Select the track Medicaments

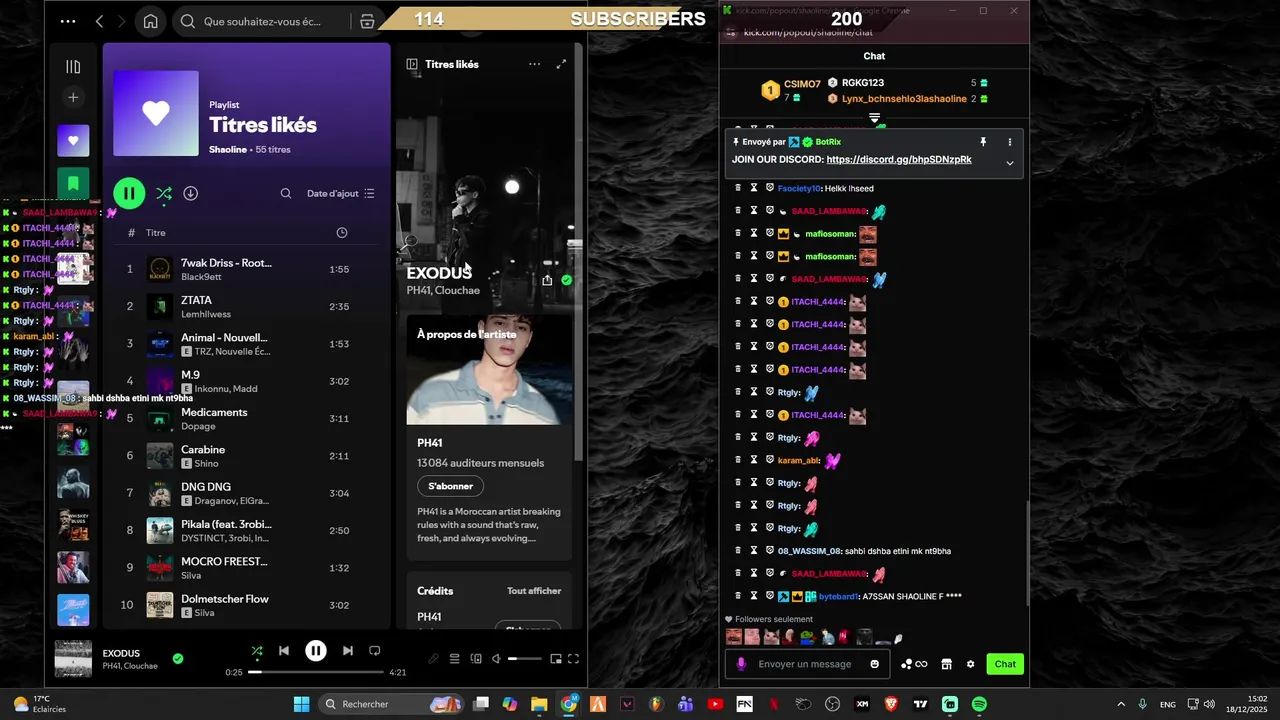click(x=246, y=418)
